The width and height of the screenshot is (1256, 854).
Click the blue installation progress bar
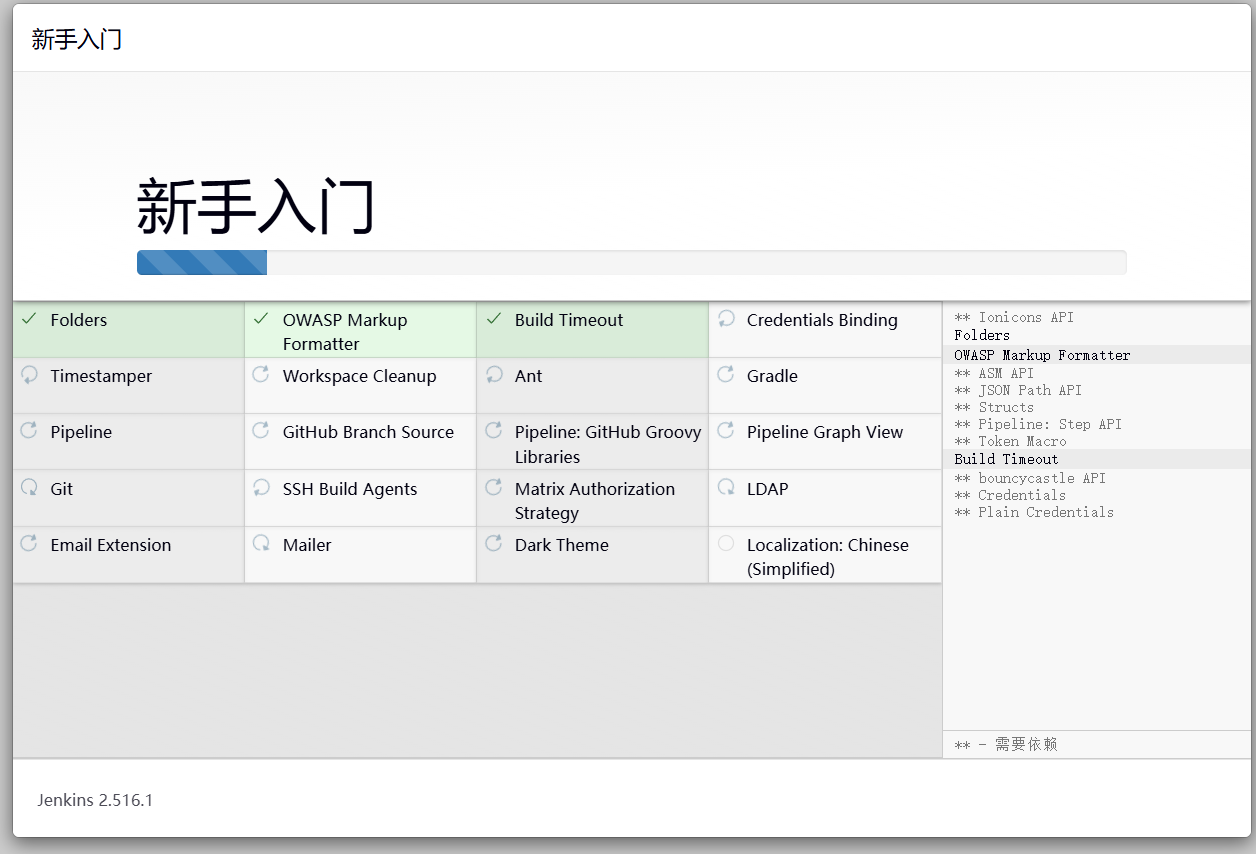[x=202, y=262]
